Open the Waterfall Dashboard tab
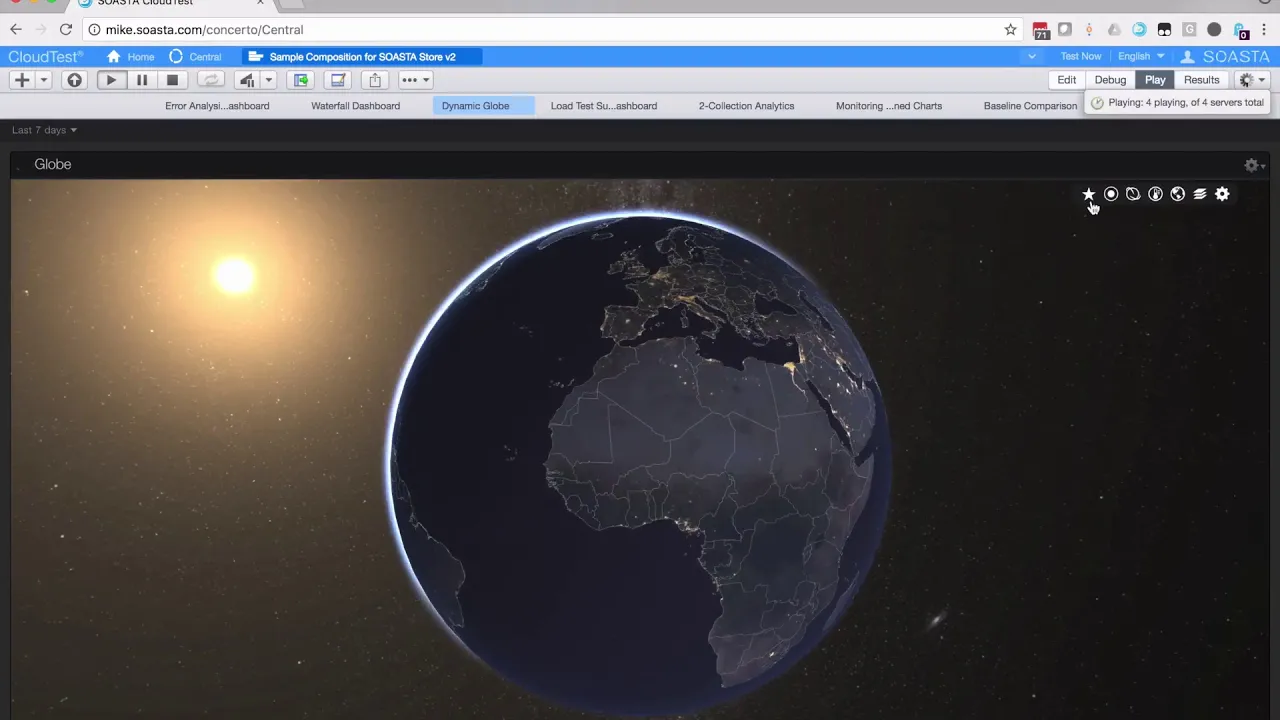Viewport: 1280px width, 720px height. (355, 106)
